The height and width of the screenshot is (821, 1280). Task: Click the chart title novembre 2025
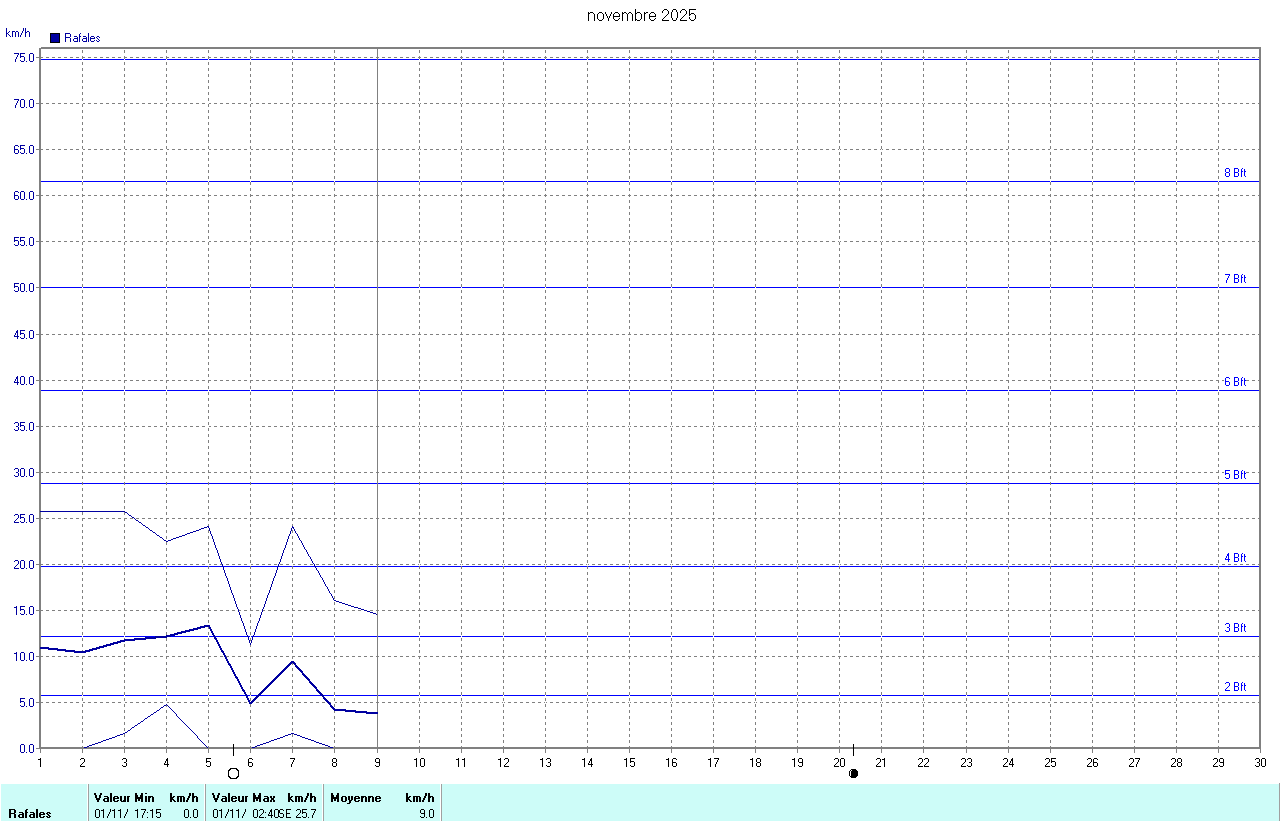(641, 16)
